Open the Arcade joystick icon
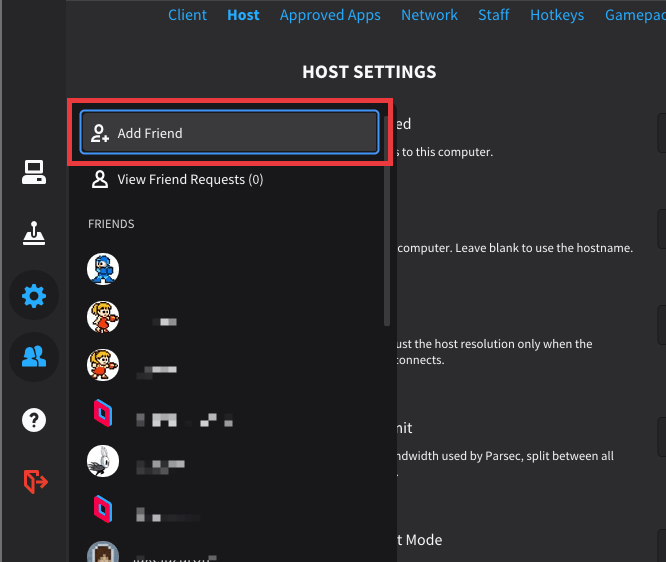 (x=34, y=234)
